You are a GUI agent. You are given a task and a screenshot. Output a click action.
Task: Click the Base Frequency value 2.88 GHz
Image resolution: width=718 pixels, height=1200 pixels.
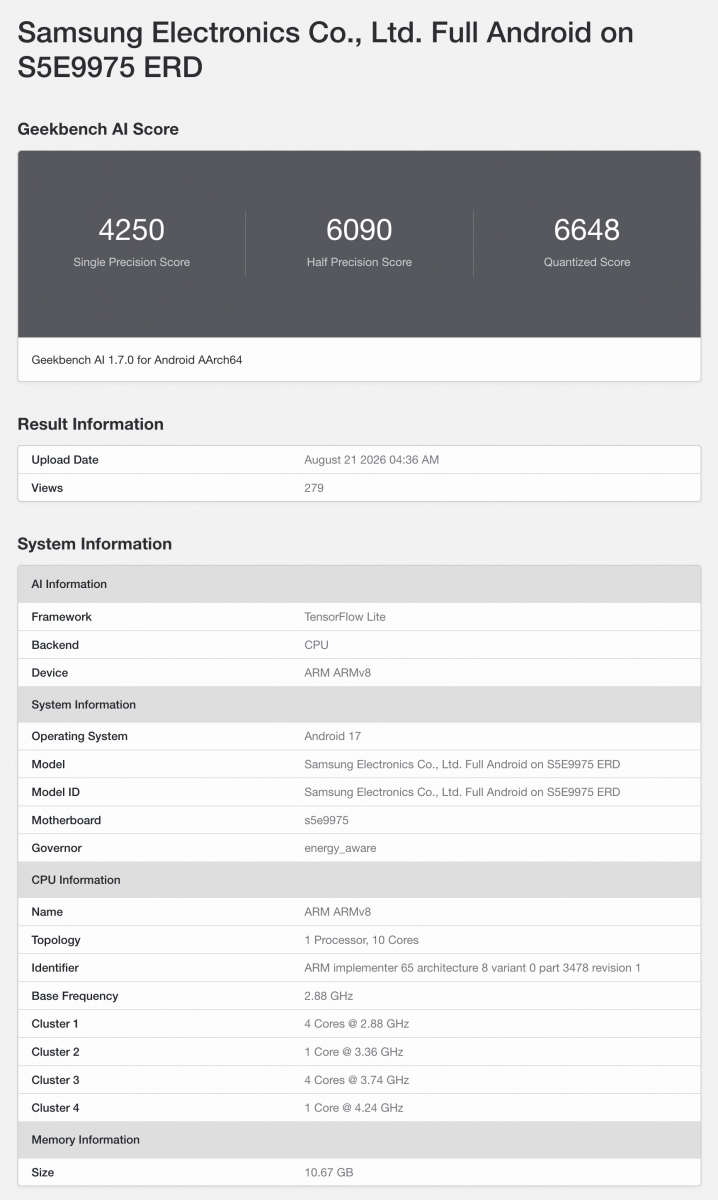tap(328, 996)
